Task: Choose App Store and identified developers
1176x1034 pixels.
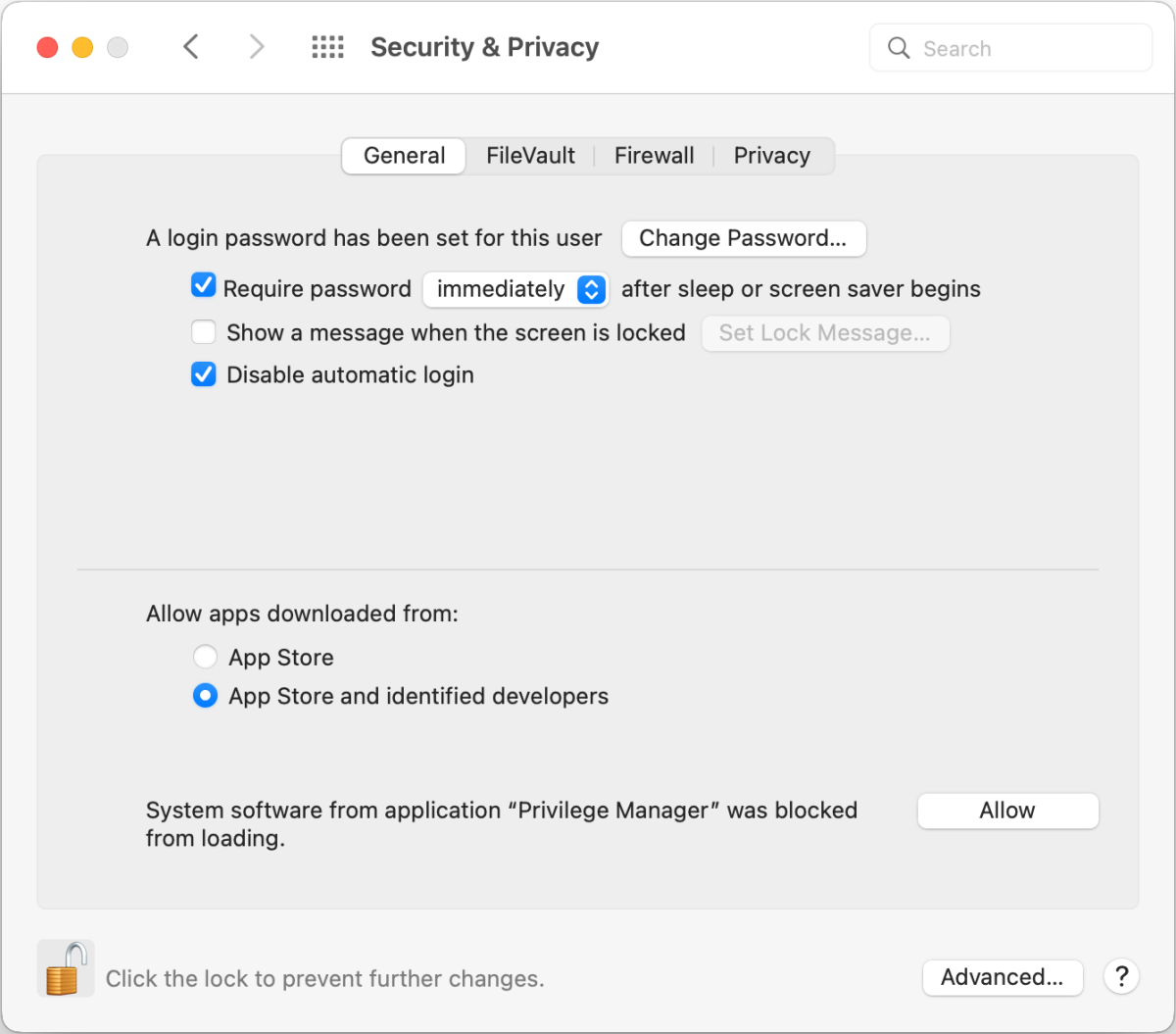Action: coord(205,696)
